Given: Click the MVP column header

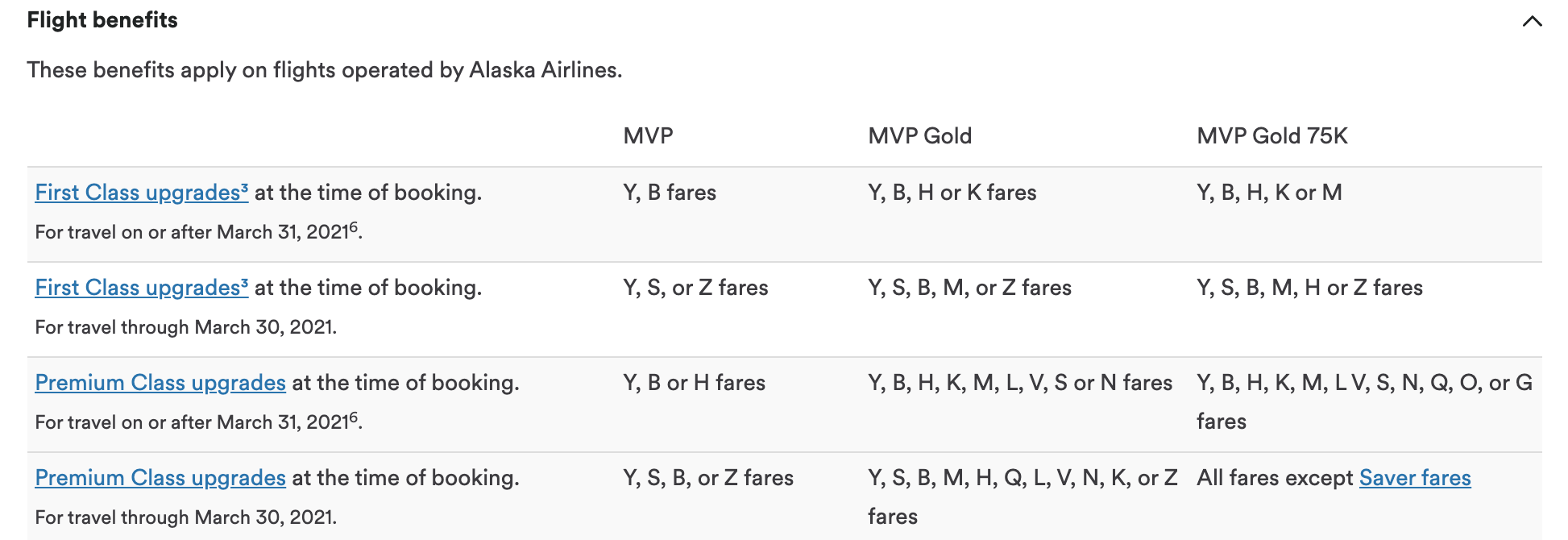Looking at the screenshot, I should tap(648, 136).
